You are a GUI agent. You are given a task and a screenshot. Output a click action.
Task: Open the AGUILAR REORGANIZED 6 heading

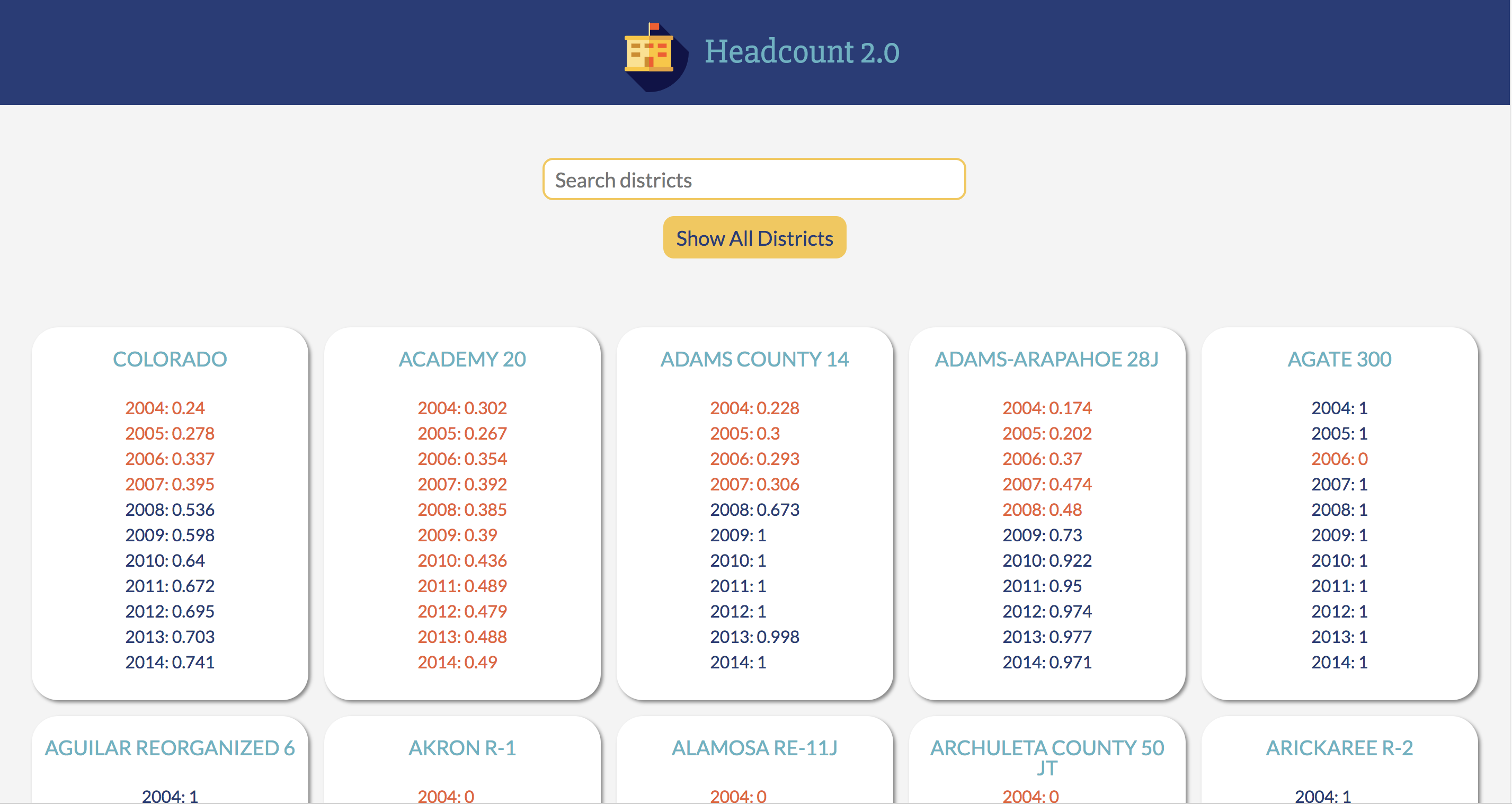(170, 748)
